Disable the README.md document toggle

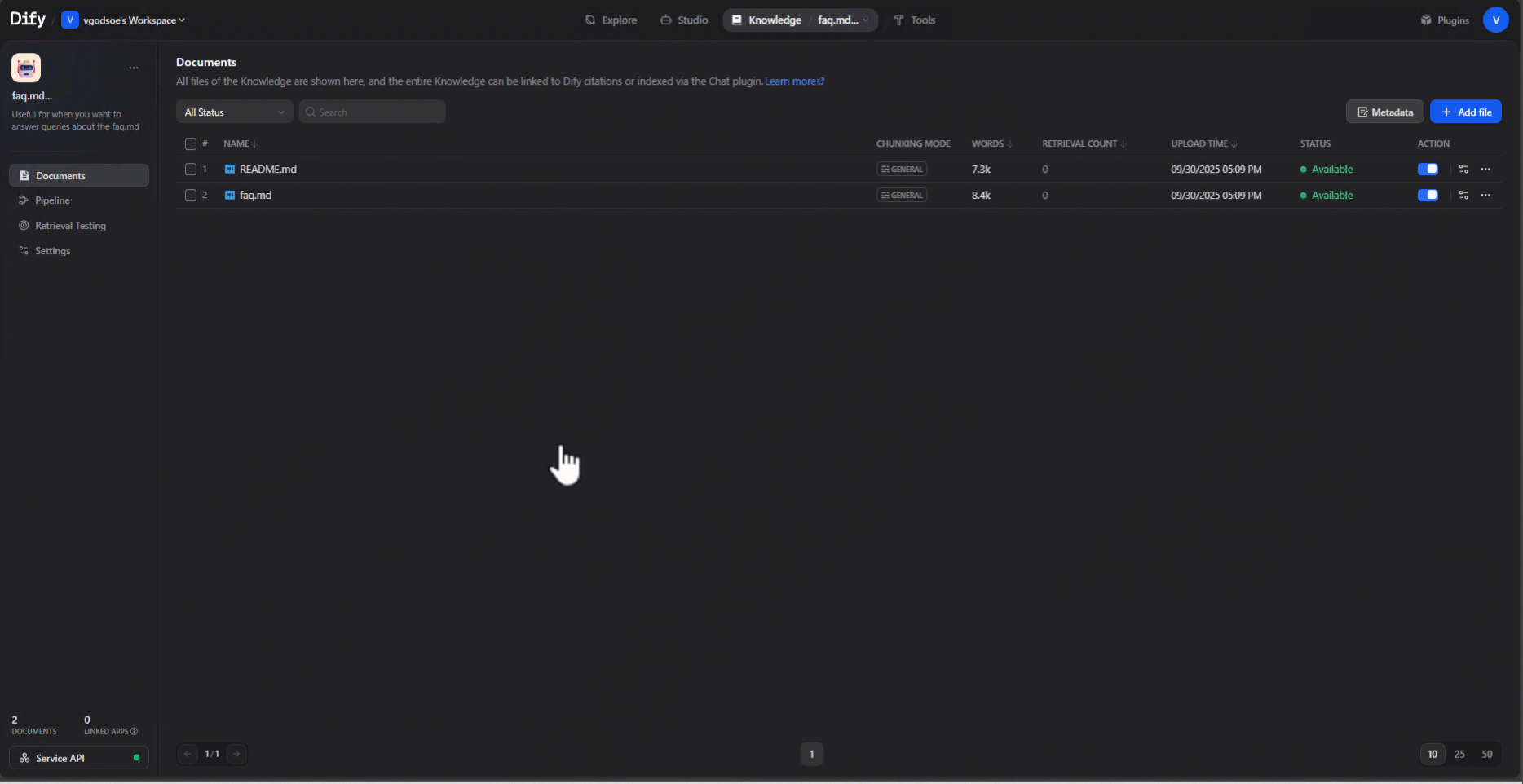tap(1428, 170)
